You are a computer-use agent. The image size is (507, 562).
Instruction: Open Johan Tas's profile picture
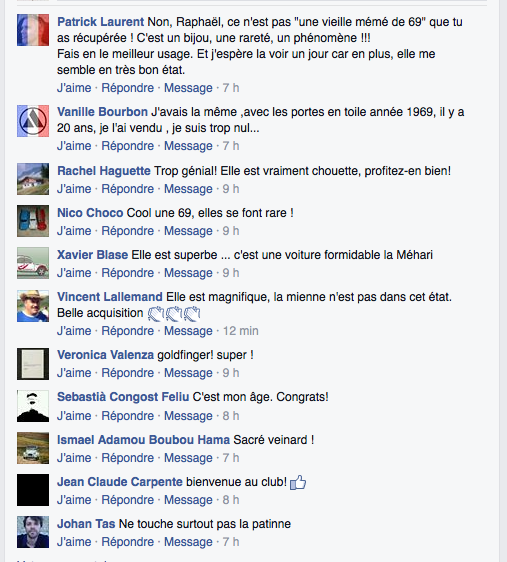(33, 532)
